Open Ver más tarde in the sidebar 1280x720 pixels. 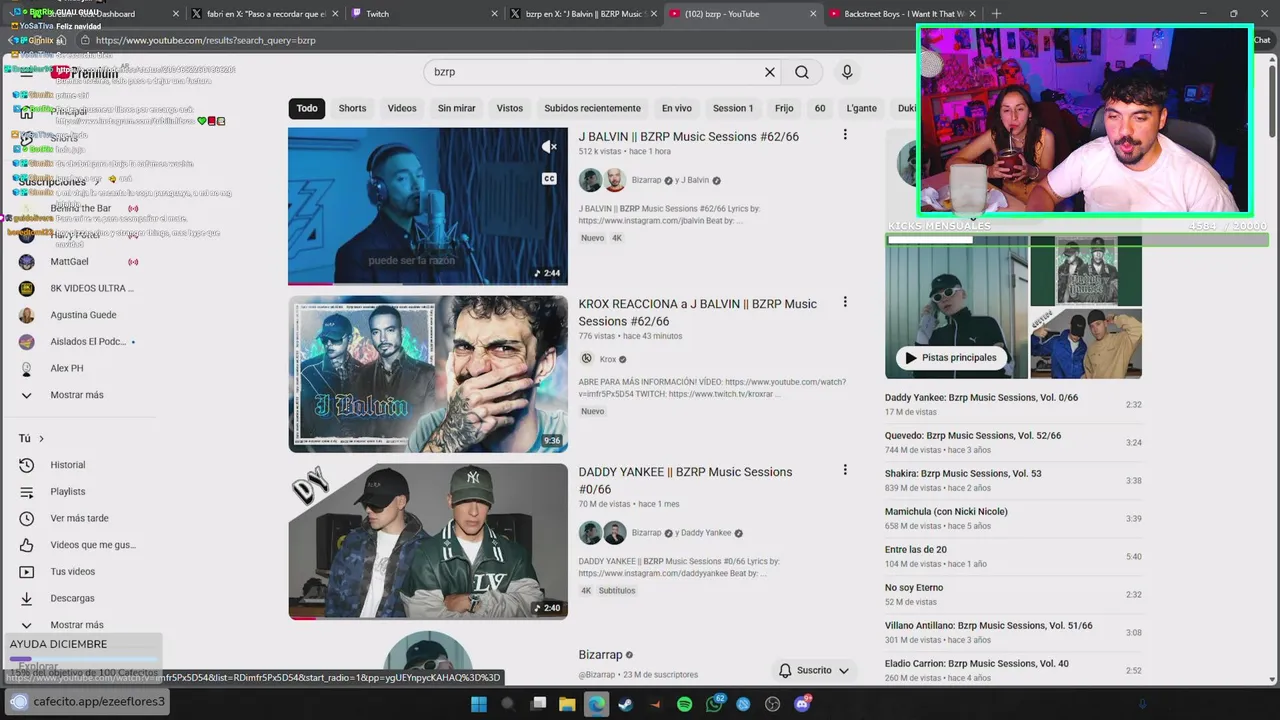click(x=79, y=518)
